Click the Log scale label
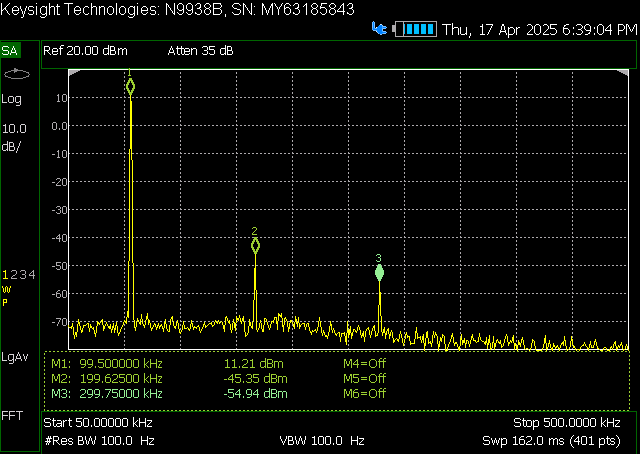640x454 pixels. click(11, 99)
